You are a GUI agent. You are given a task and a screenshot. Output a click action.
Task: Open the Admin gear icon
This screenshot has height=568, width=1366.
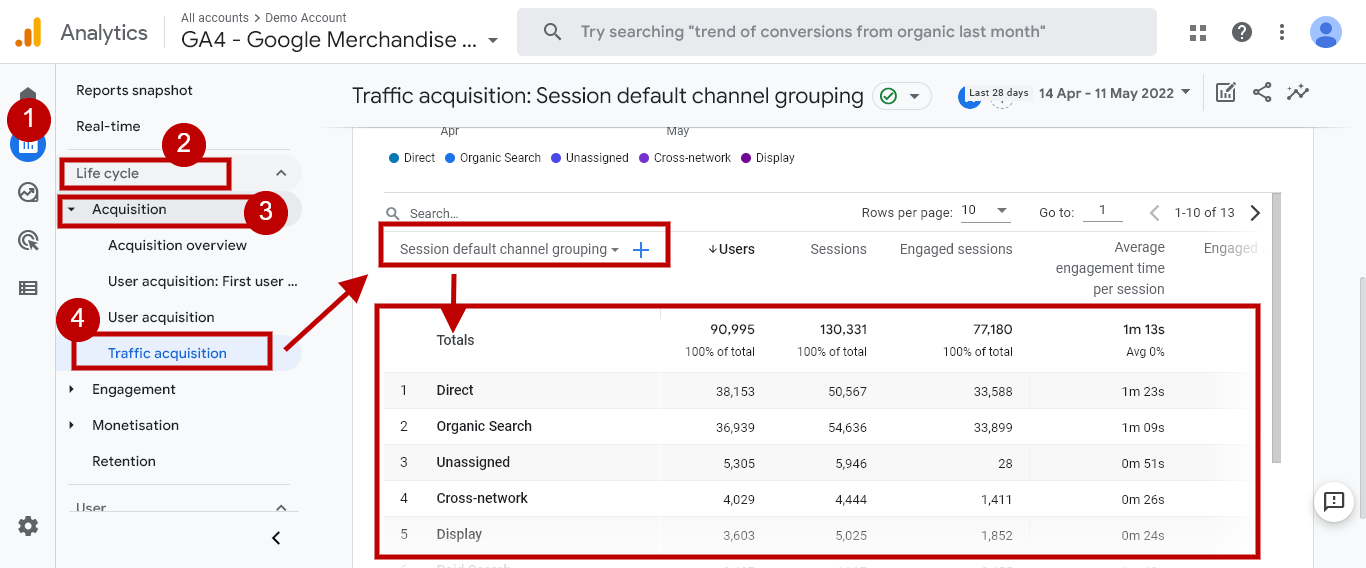(x=28, y=526)
